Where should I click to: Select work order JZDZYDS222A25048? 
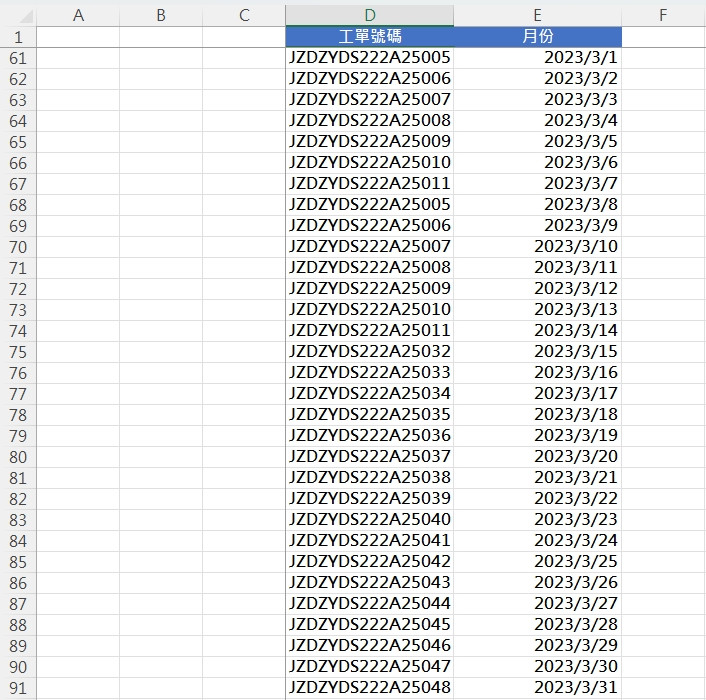click(370, 688)
